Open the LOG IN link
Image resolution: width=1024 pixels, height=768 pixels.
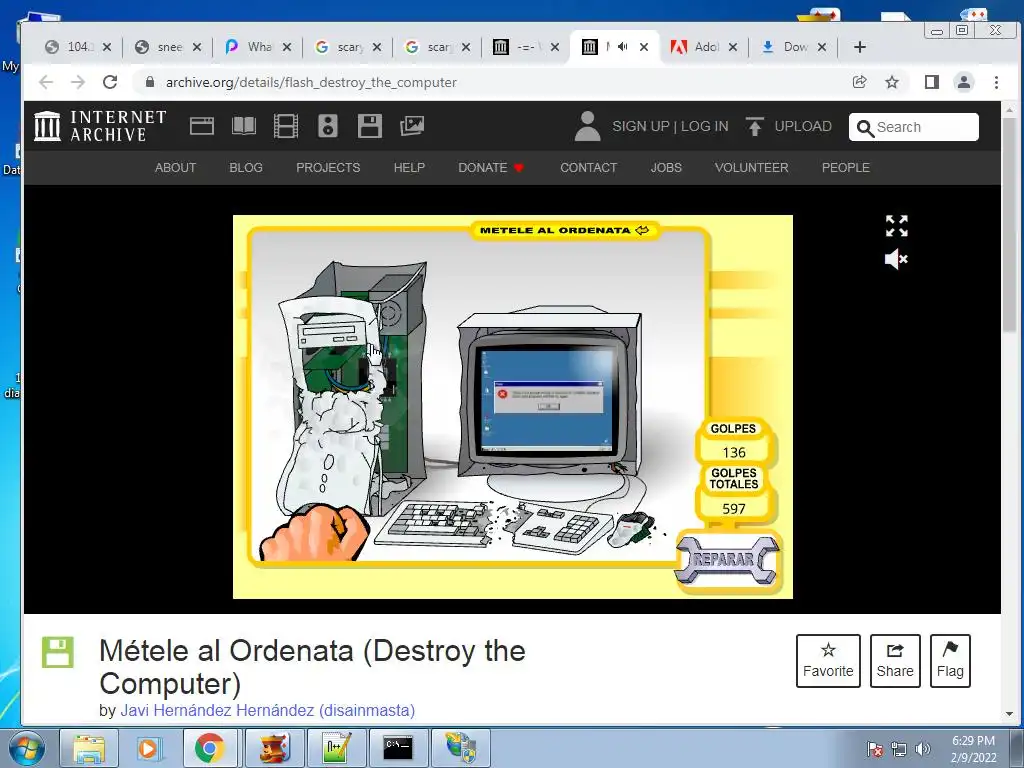[x=705, y=127]
